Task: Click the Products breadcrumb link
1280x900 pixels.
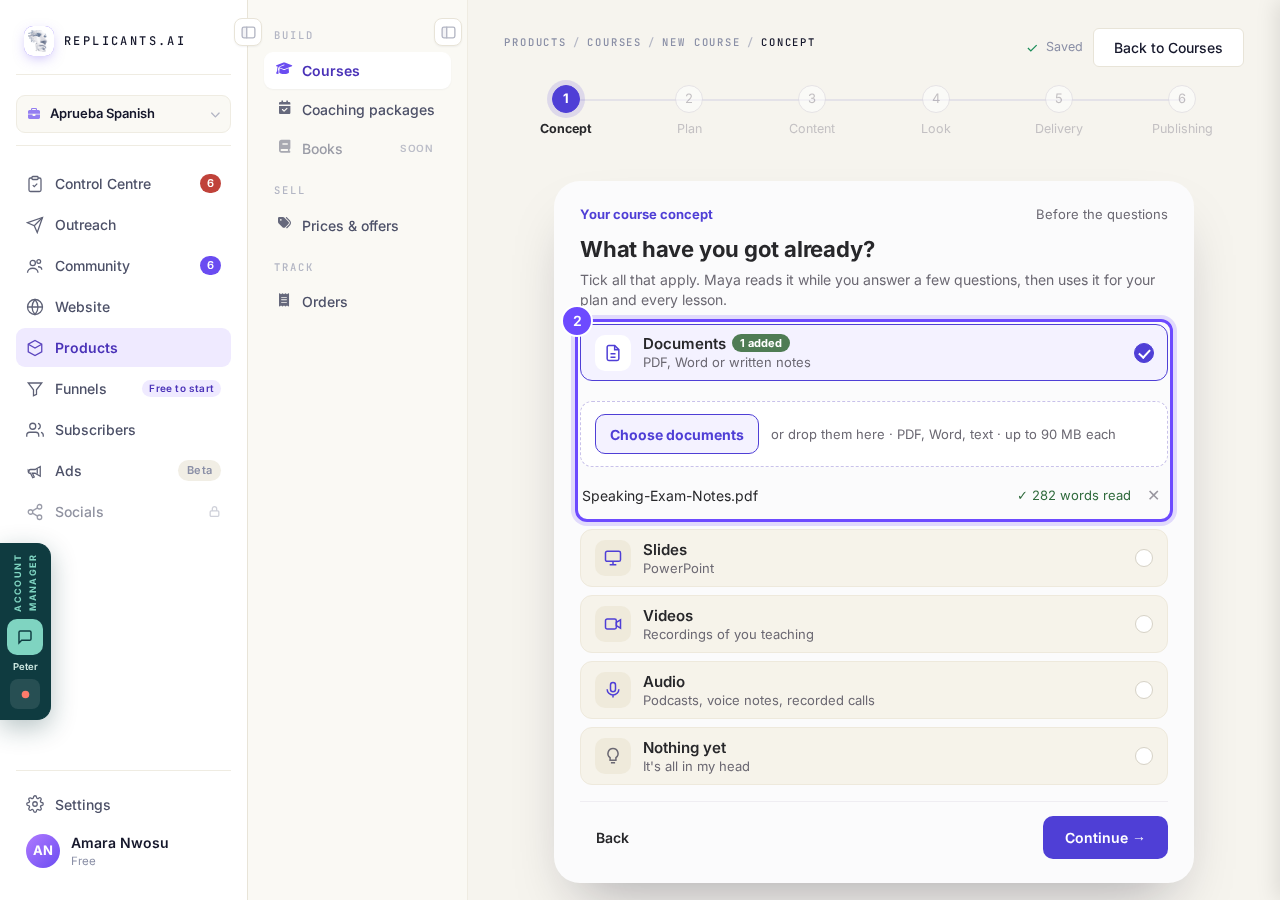Action: (x=535, y=42)
